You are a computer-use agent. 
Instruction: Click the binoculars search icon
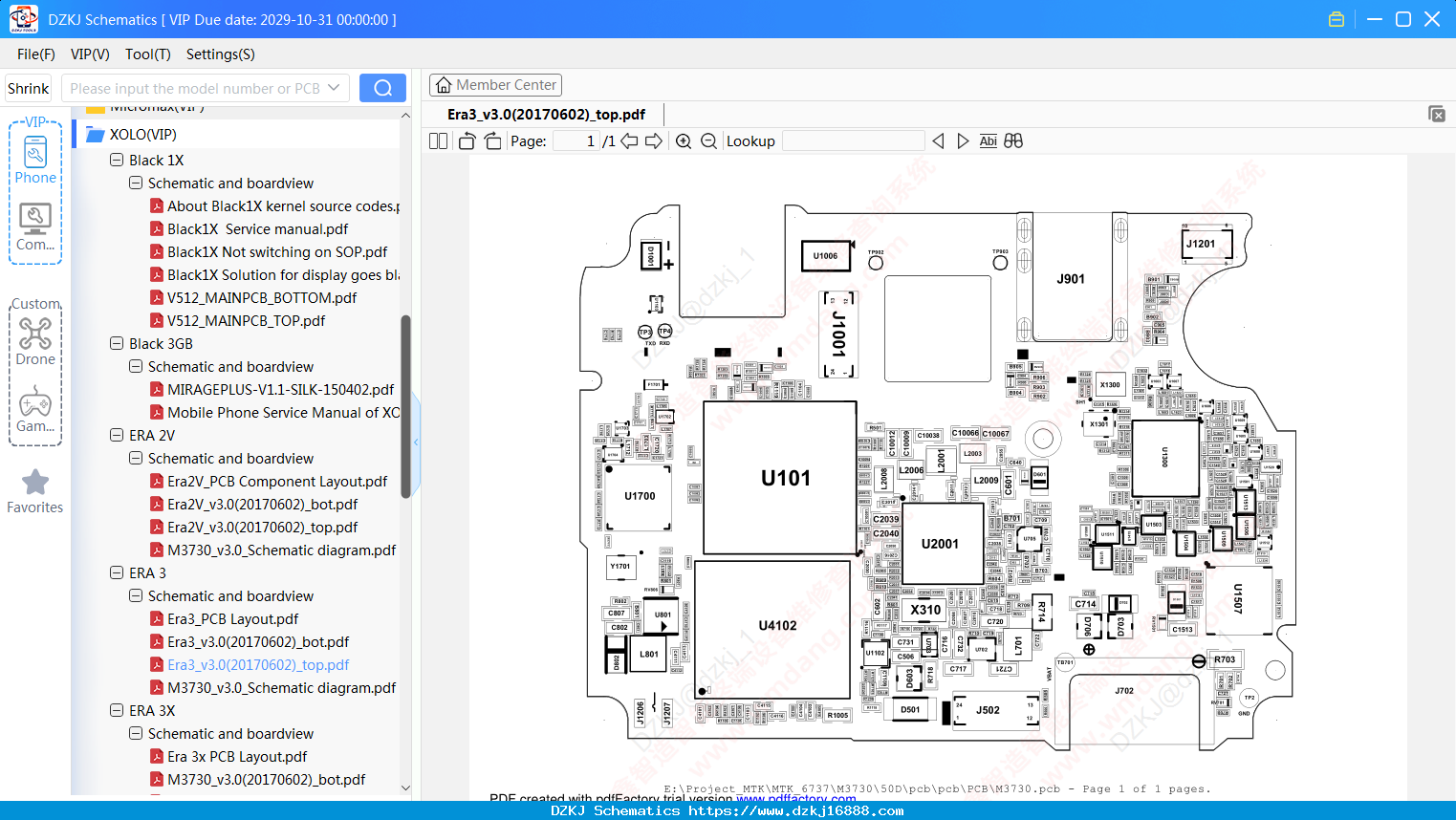[x=1013, y=141]
